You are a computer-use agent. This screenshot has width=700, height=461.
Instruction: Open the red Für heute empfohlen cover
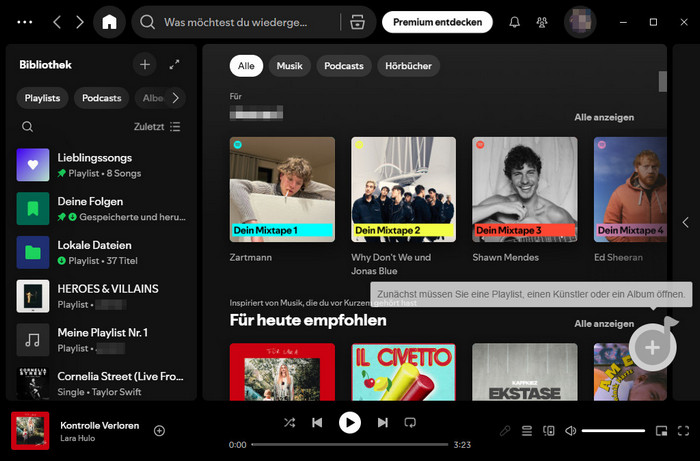pos(282,372)
